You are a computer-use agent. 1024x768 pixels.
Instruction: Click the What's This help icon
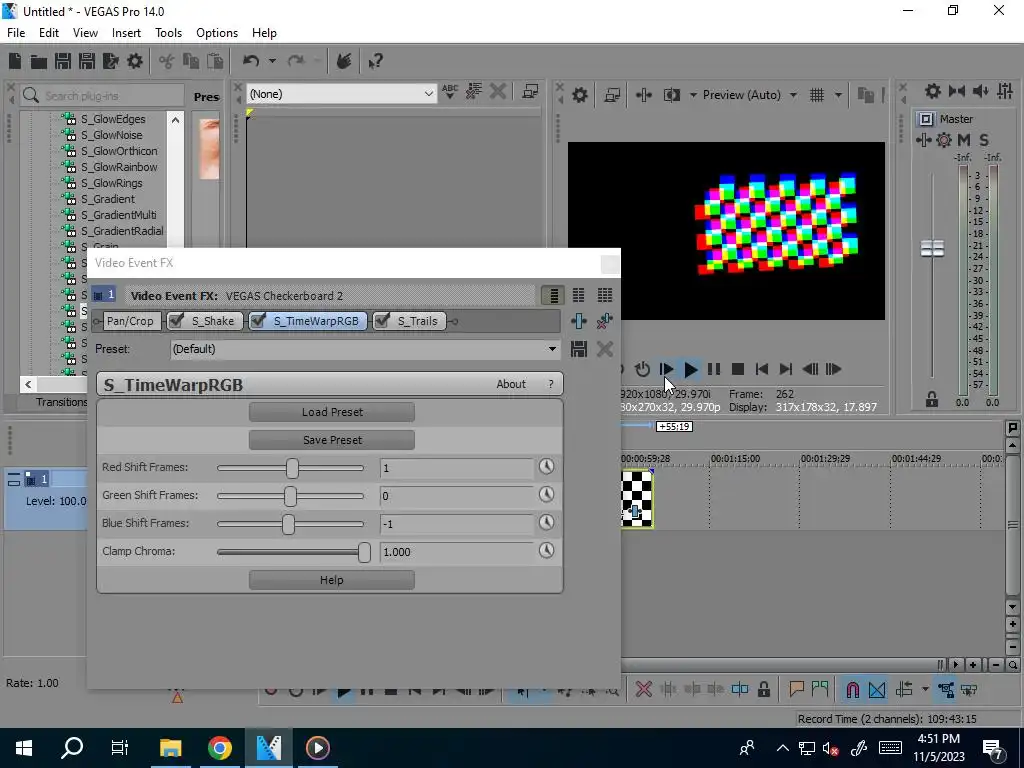tap(375, 62)
